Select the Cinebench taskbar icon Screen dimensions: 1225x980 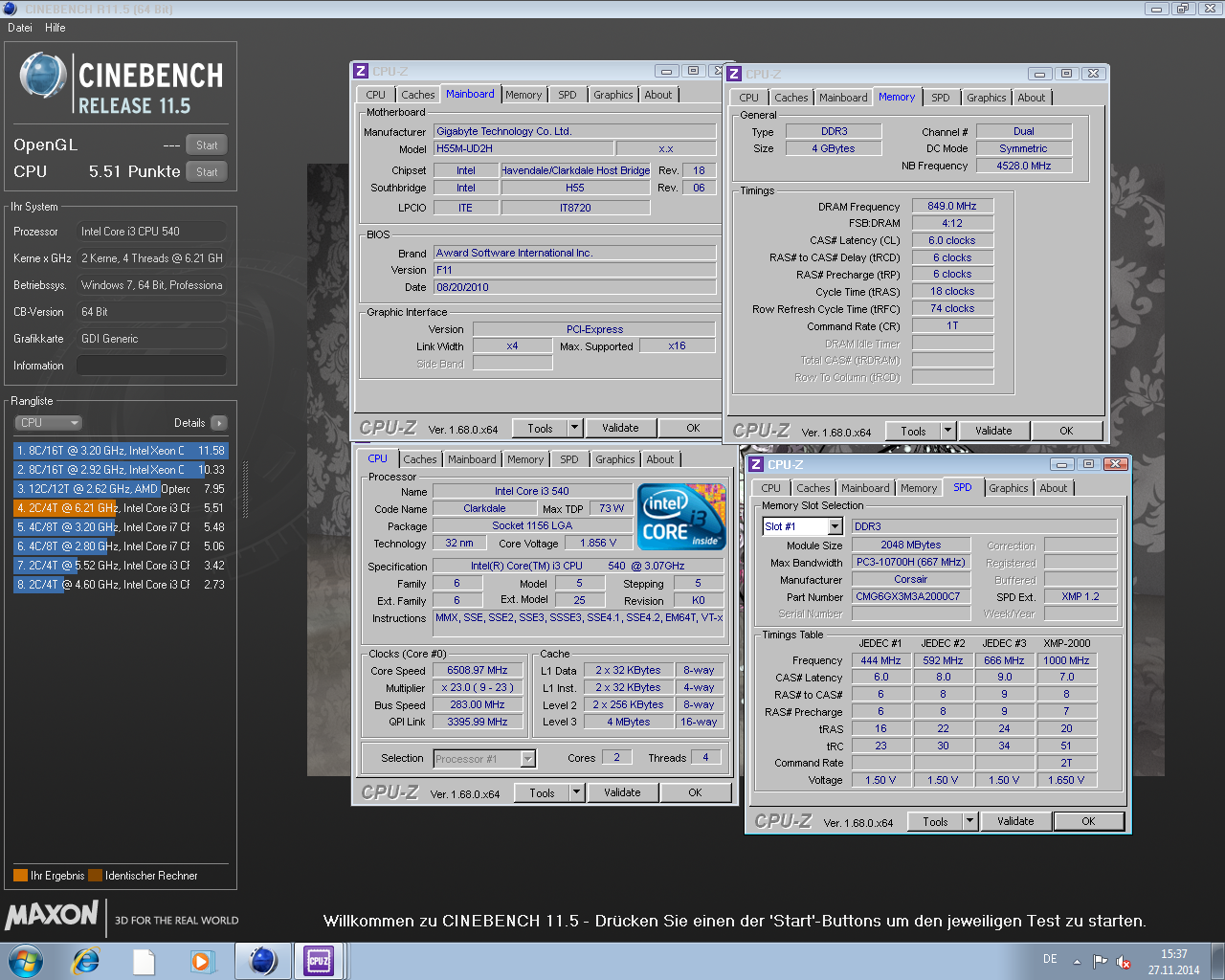[x=262, y=960]
